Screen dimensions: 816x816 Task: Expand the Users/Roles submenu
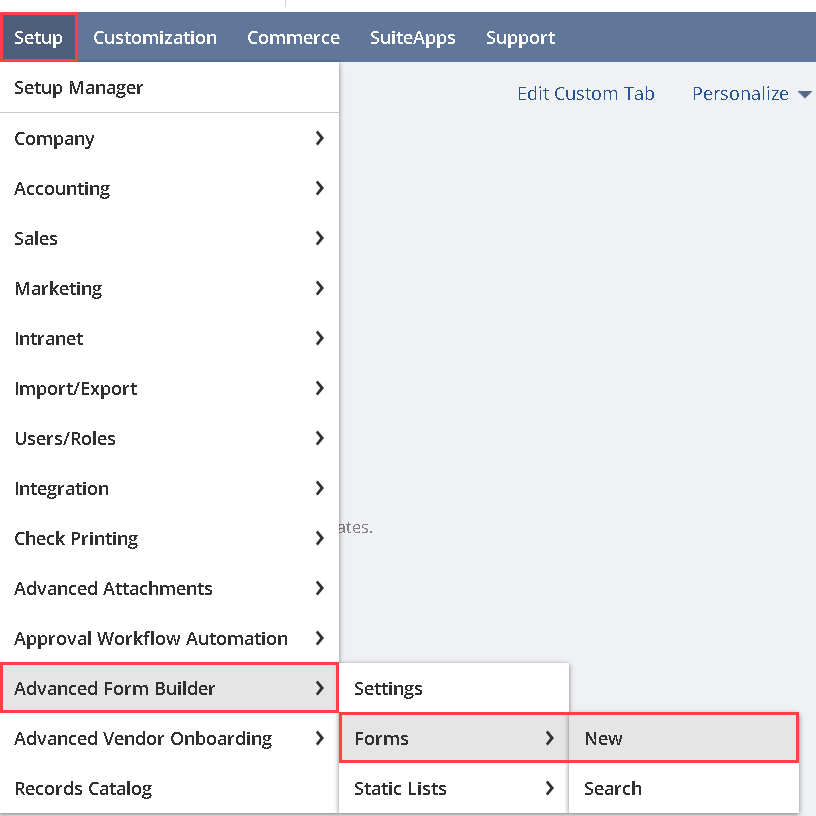65,439
